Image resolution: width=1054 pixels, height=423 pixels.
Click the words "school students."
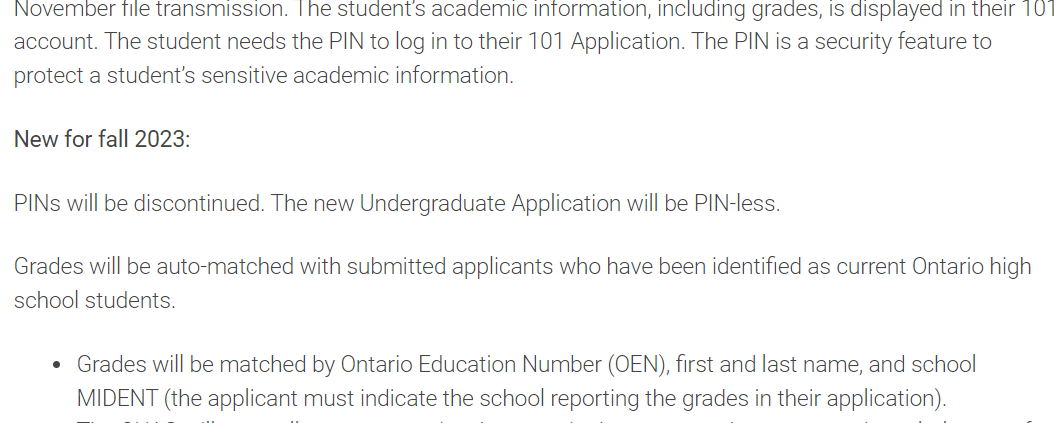click(95, 301)
